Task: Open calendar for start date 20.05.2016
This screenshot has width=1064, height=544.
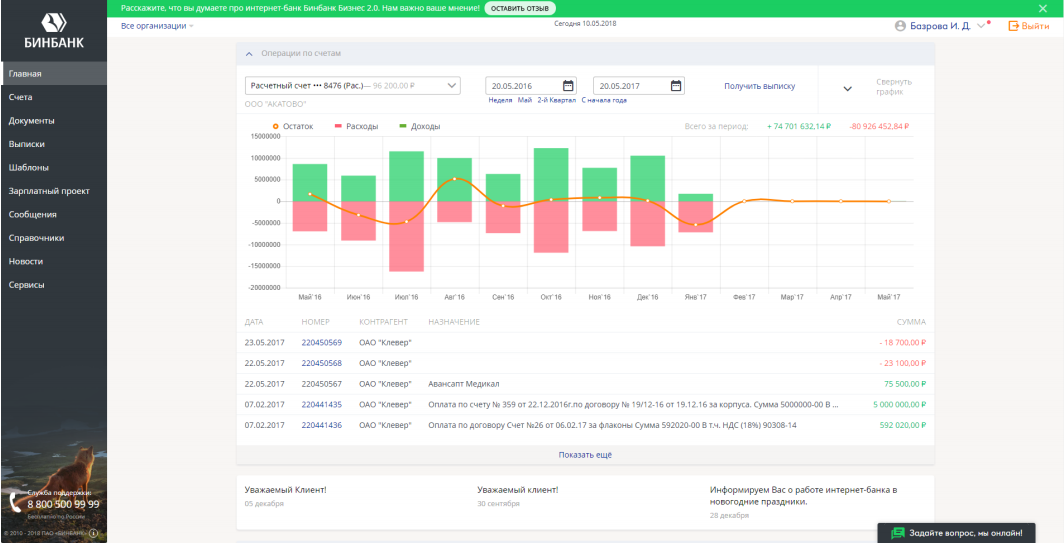Action: click(569, 85)
